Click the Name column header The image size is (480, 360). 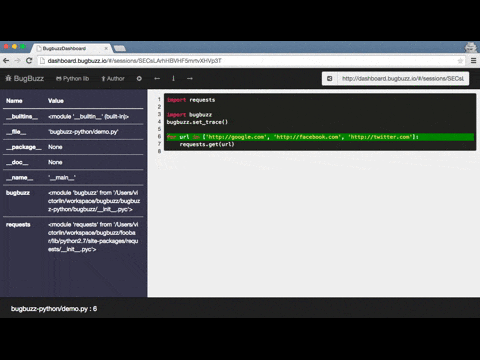click(14, 101)
